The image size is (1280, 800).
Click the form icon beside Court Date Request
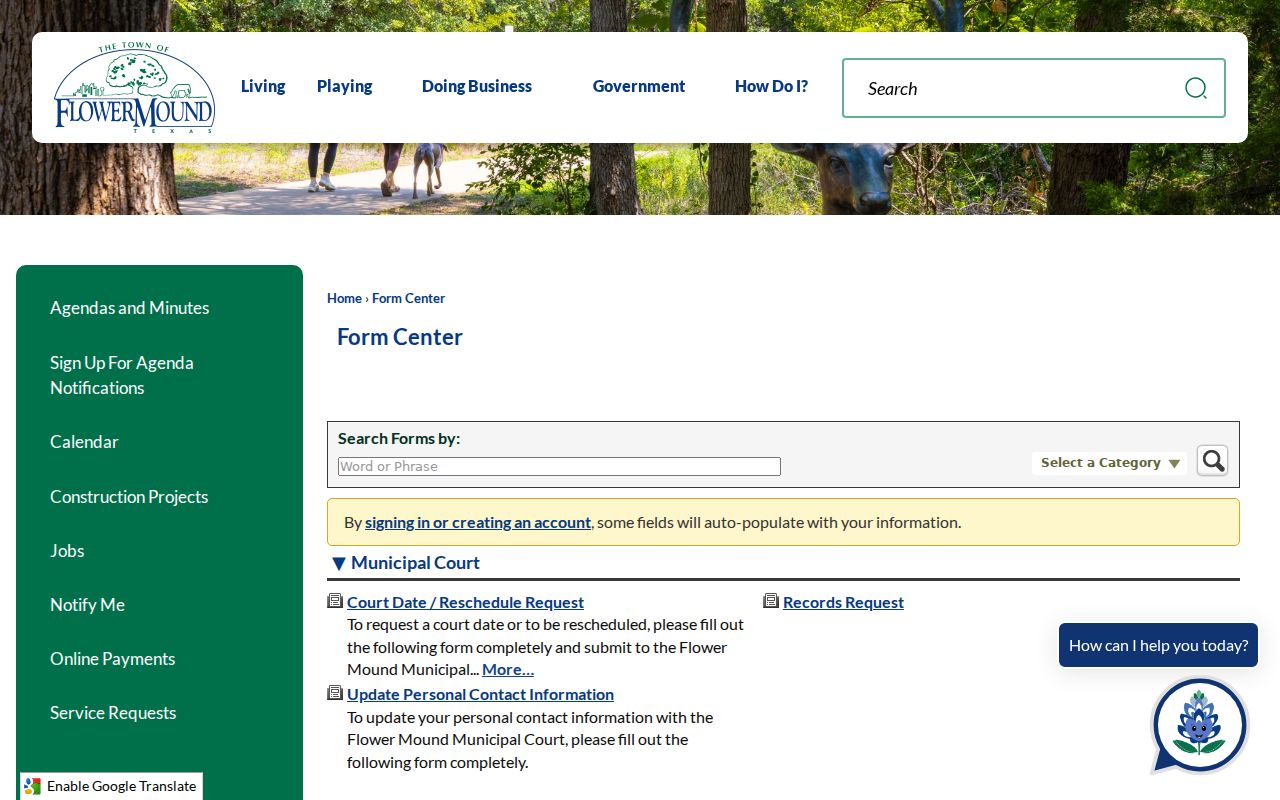(x=335, y=601)
